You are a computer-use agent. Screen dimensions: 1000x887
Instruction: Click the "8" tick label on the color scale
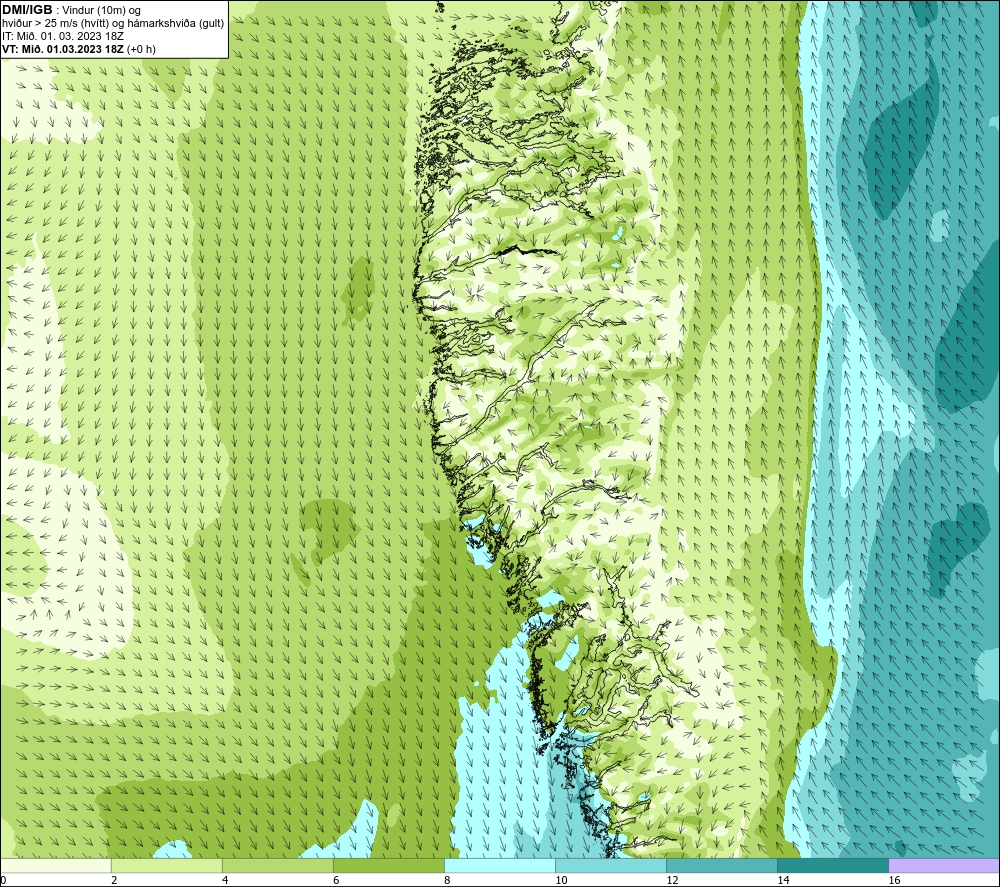(447, 881)
